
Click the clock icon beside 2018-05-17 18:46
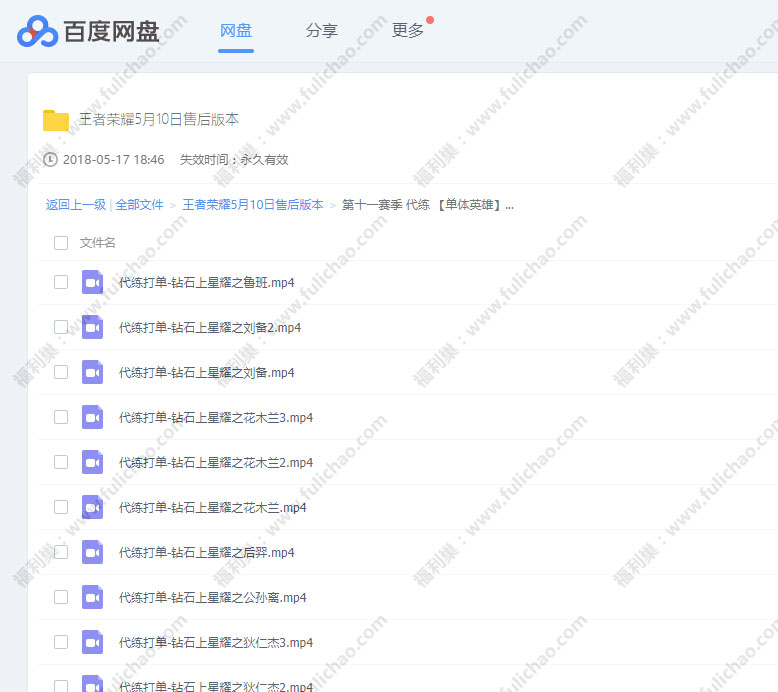pos(50,160)
